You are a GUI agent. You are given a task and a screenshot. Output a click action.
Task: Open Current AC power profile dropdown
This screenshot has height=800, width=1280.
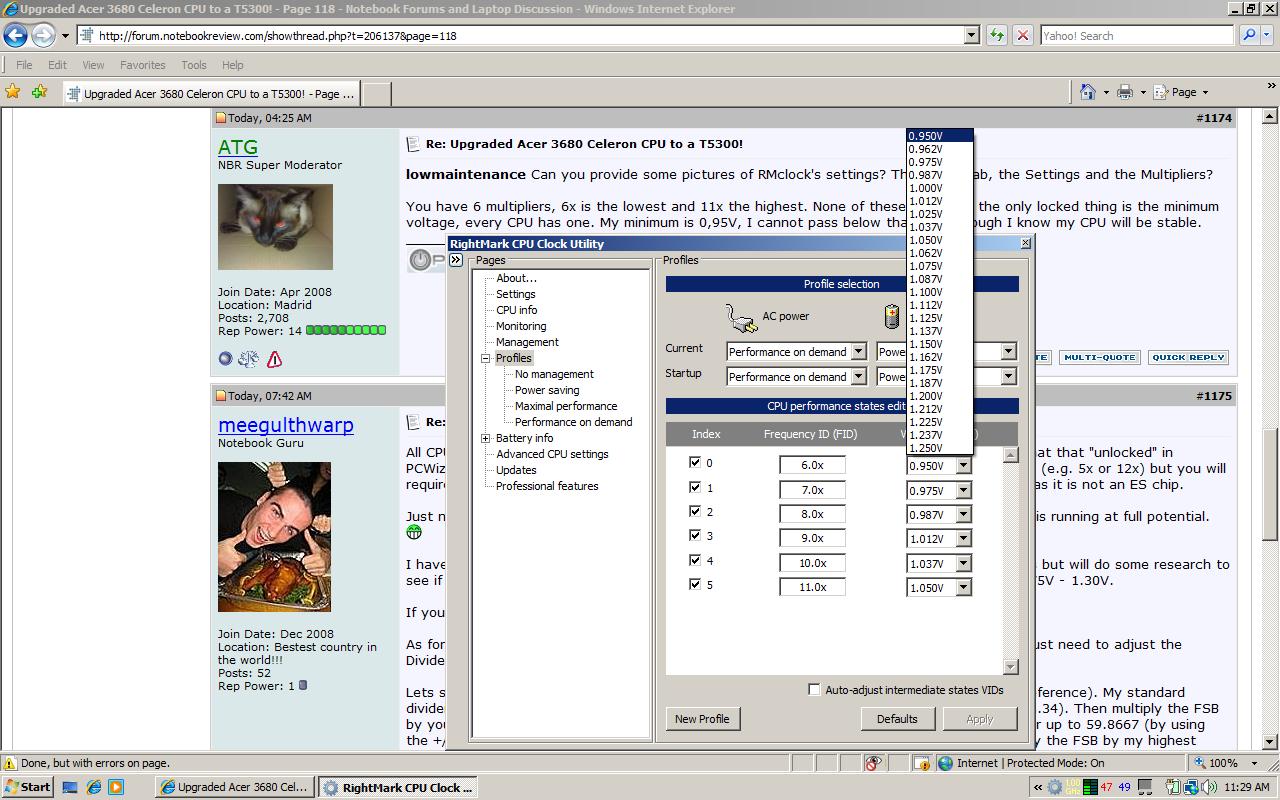(x=857, y=352)
